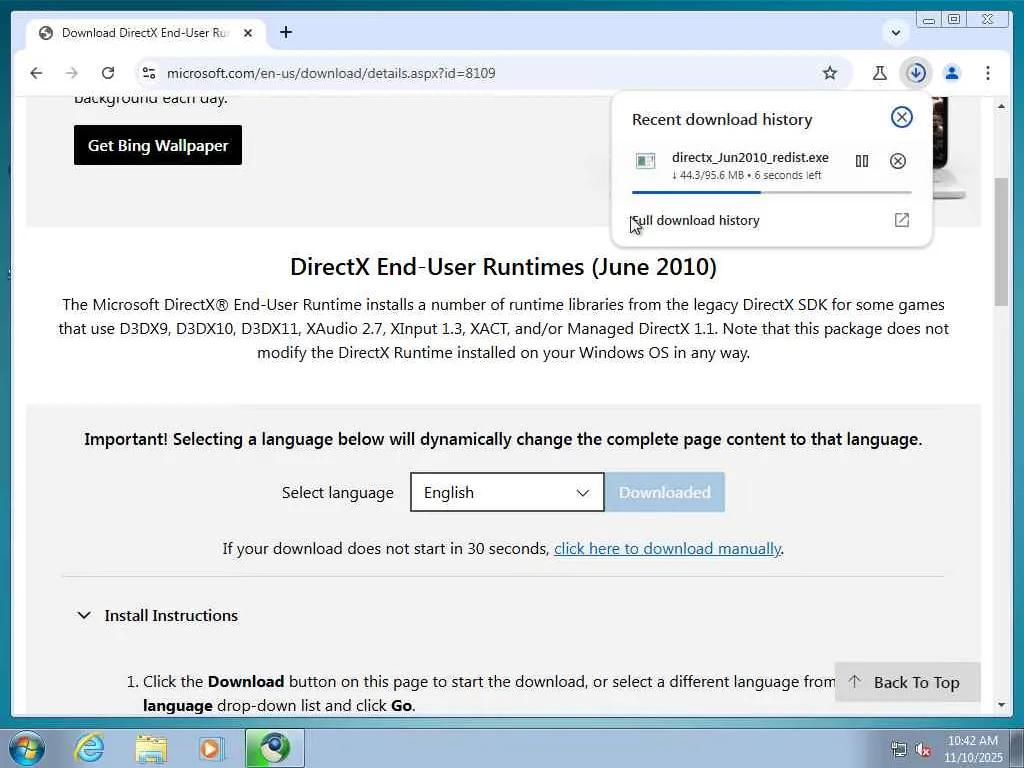This screenshot has height=768, width=1024.
Task: Launch Internet Explorer from taskbar
Action: (x=89, y=748)
